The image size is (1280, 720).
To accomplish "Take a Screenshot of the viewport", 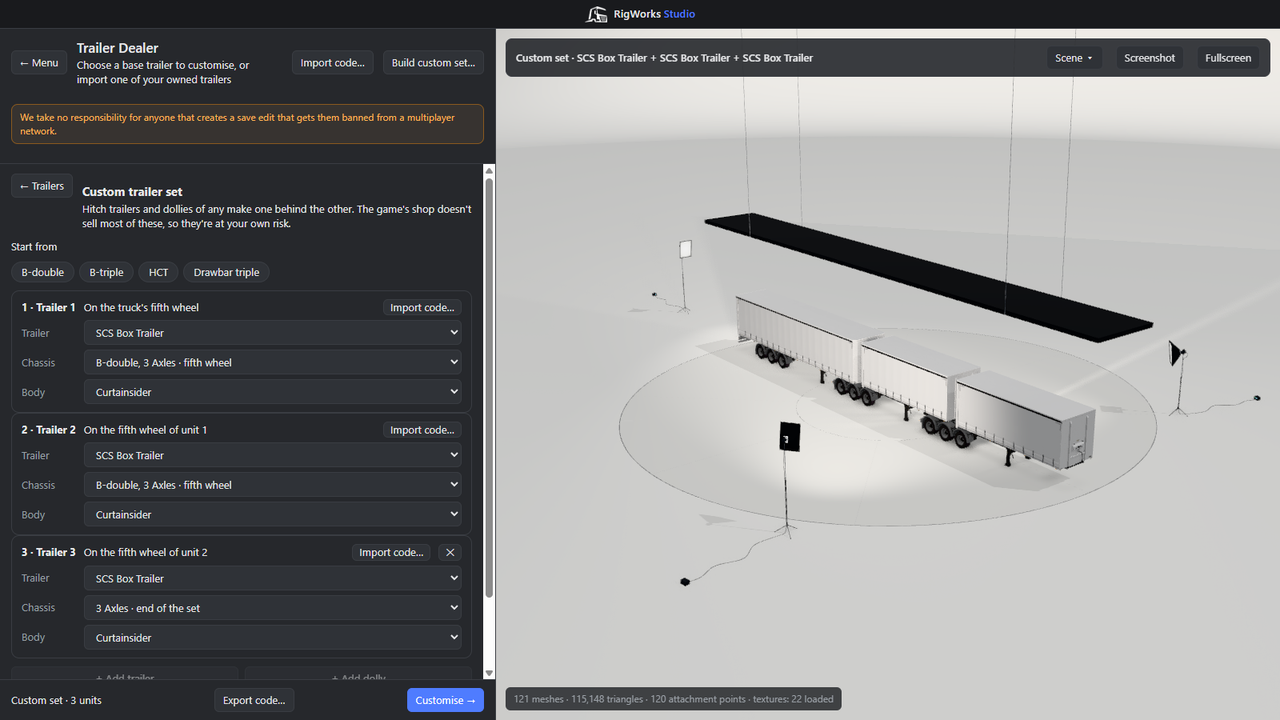I will point(1149,58).
